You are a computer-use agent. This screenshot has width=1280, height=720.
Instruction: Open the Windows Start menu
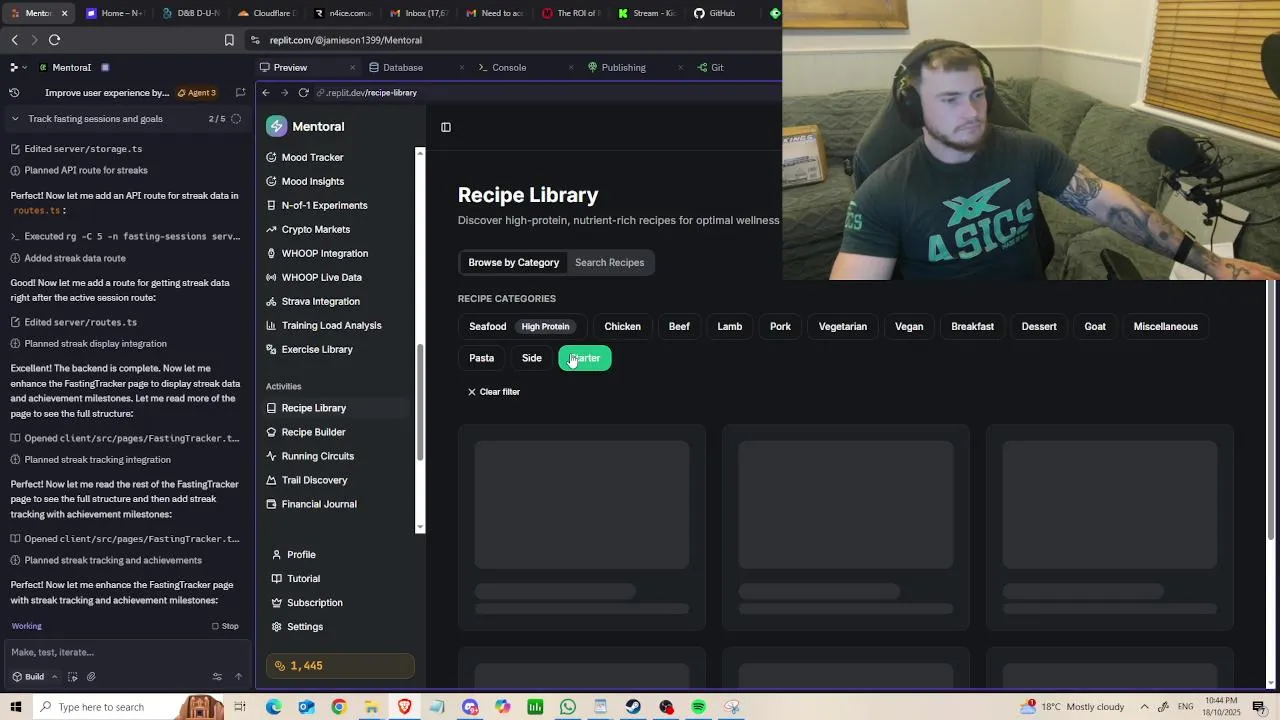tap(15, 707)
